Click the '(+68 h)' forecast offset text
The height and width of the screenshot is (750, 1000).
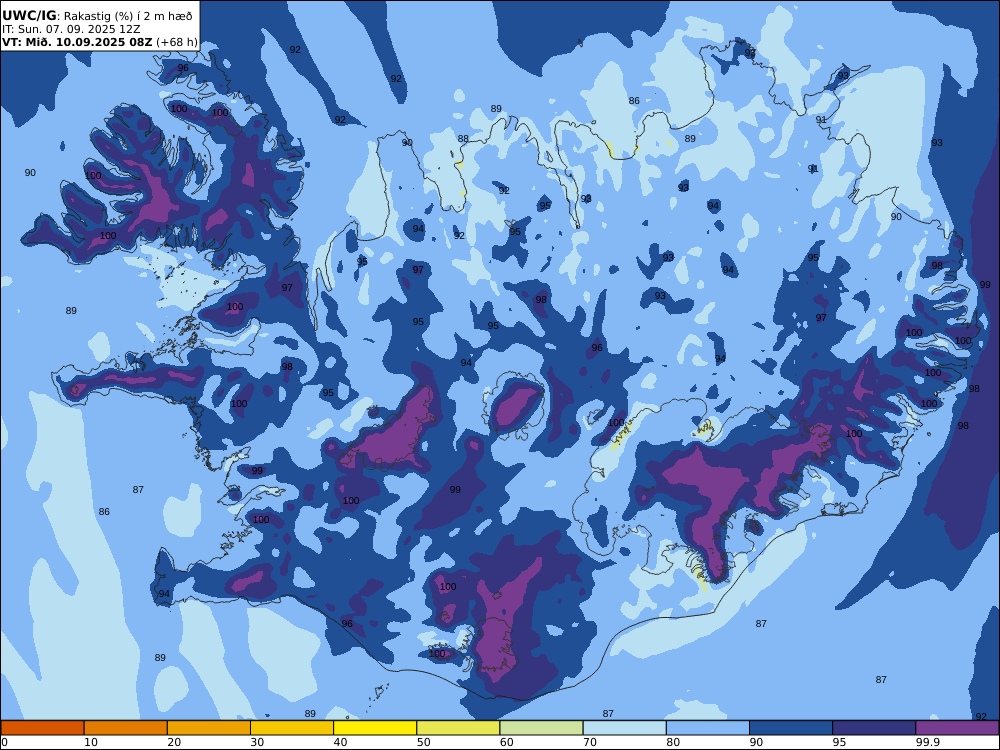coord(177,42)
